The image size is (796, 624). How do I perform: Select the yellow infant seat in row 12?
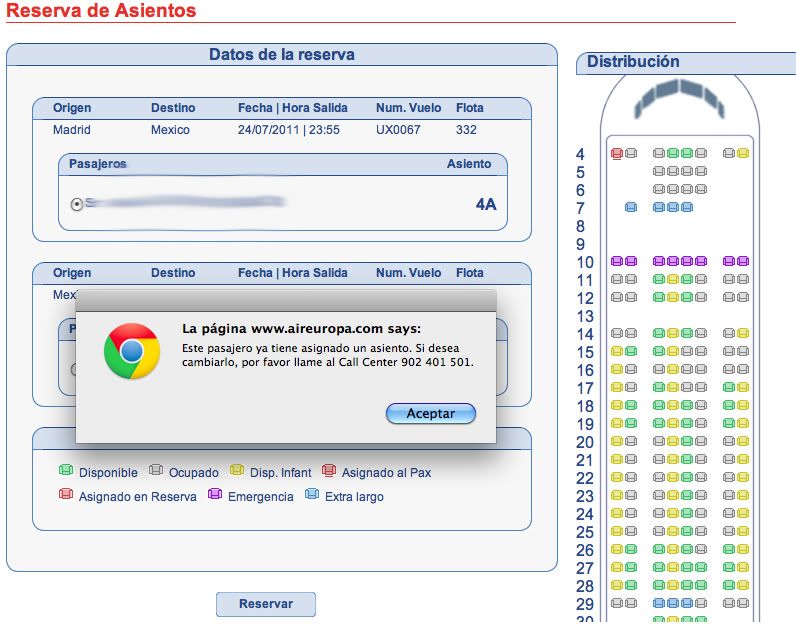pos(673,298)
